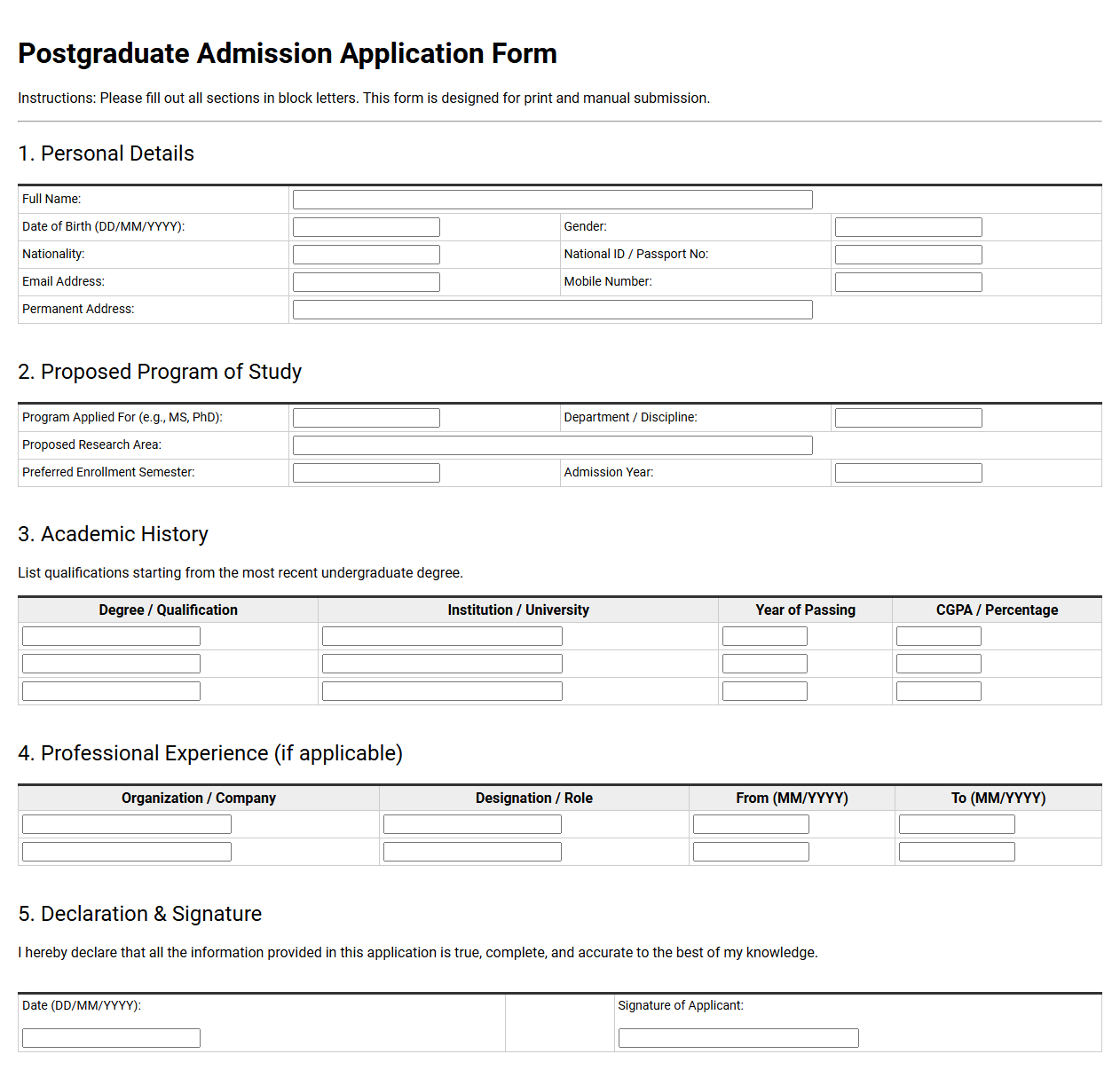Focus third row Institution / University field
The width and height of the screenshot is (1120, 1070).
coord(442,691)
